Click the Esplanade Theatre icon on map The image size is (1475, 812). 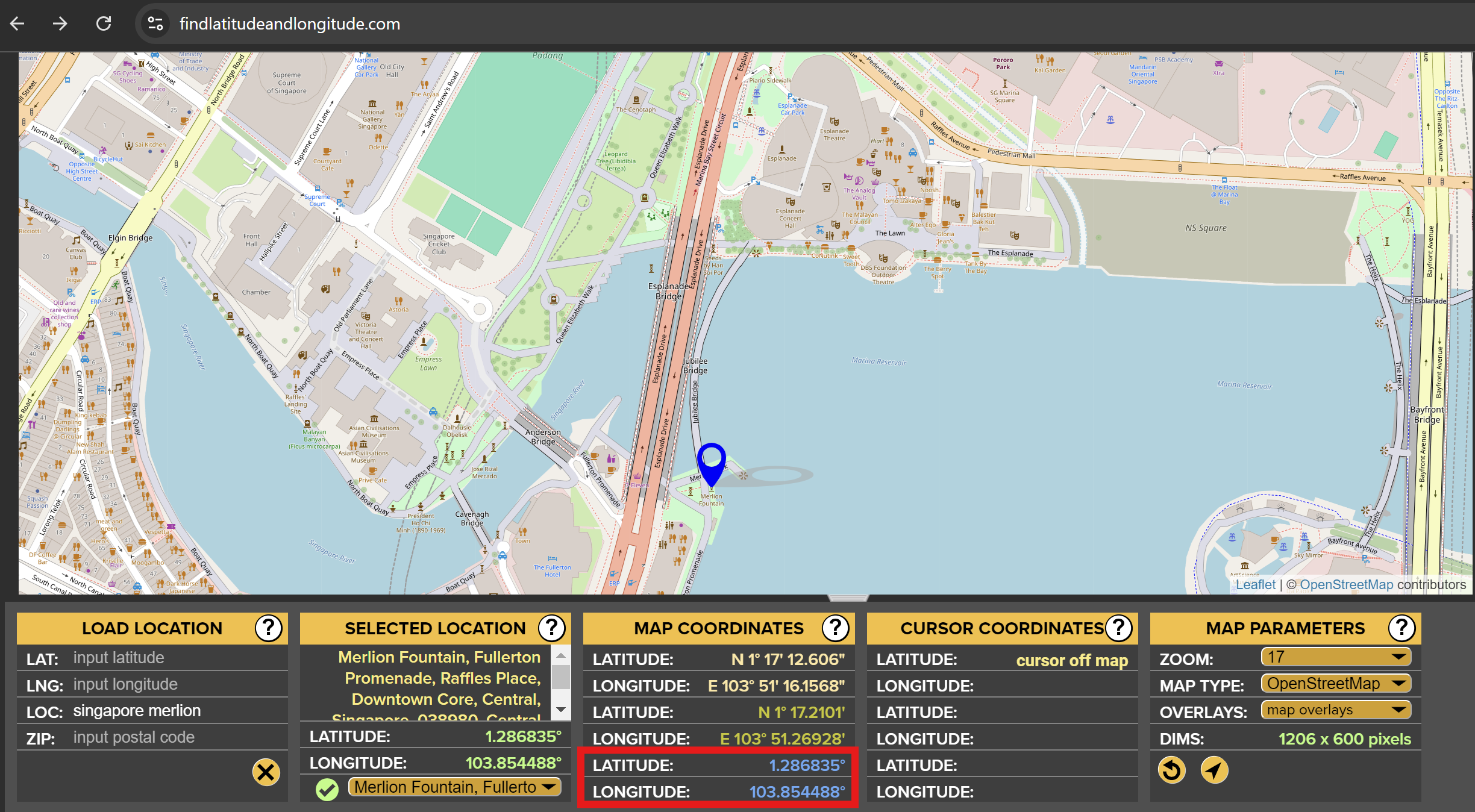click(834, 122)
